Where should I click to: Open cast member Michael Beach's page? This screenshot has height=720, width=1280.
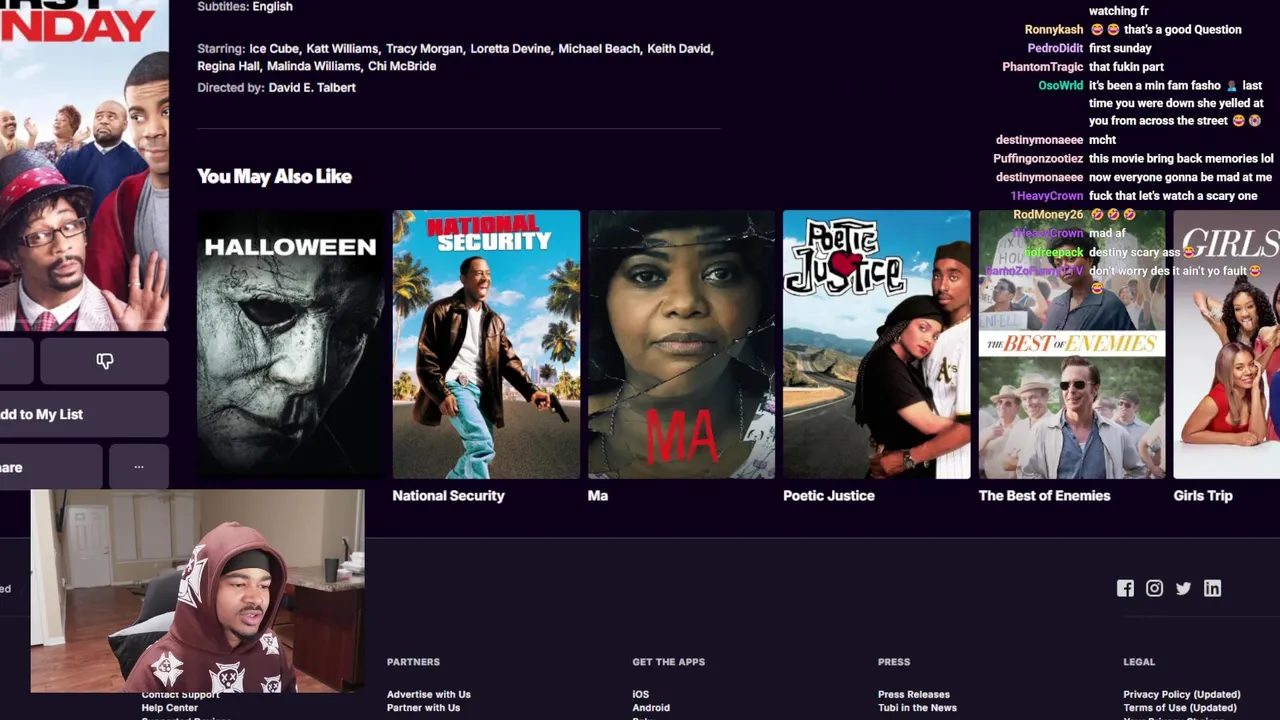coord(599,48)
